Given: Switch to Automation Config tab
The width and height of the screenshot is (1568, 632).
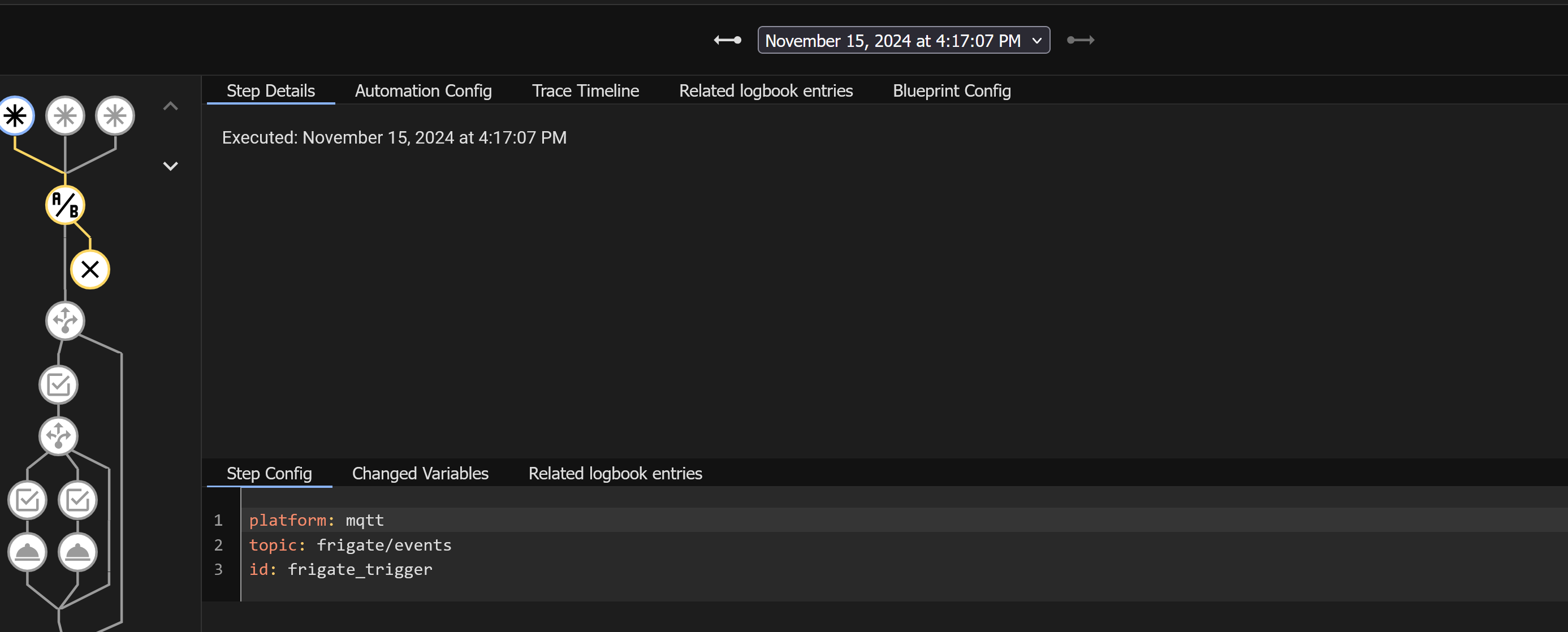Looking at the screenshot, I should click(423, 90).
